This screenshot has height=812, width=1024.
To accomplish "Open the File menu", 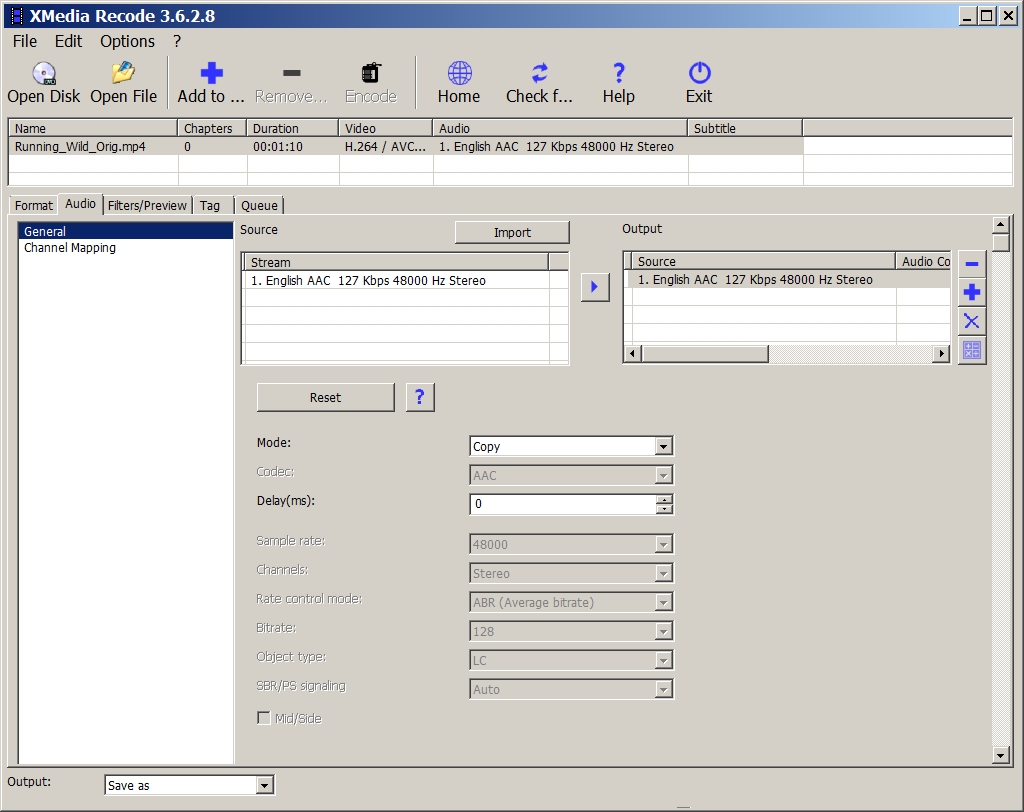I will tap(25, 41).
